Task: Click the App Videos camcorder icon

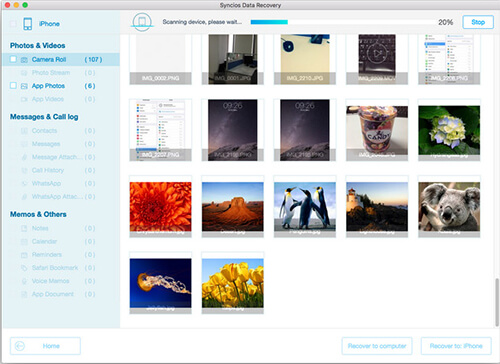Action: pyautogui.click(x=24, y=99)
